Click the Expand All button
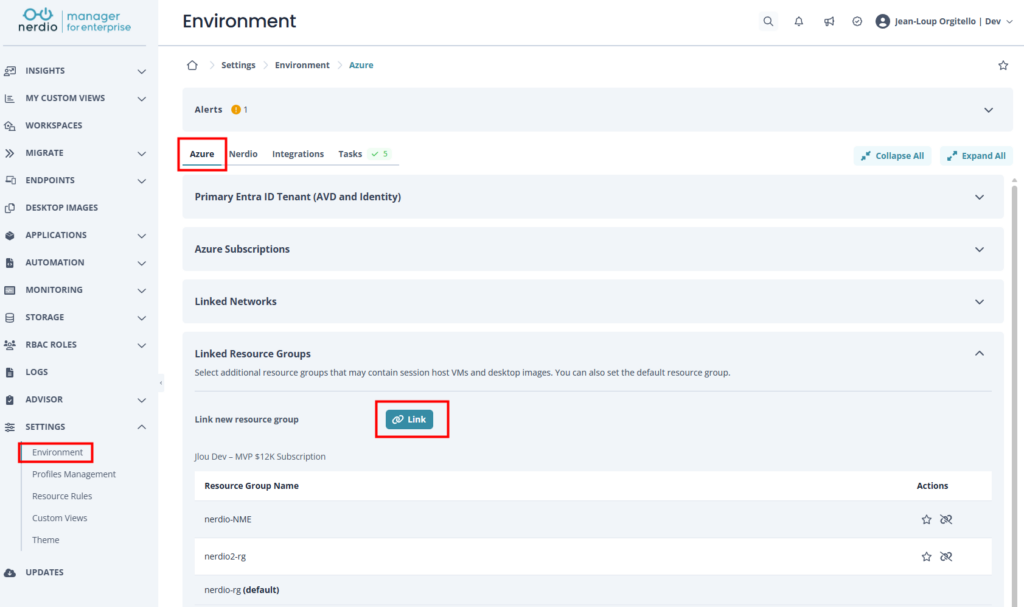This screenshot has height=607, width=1024. tap(976, 156)
